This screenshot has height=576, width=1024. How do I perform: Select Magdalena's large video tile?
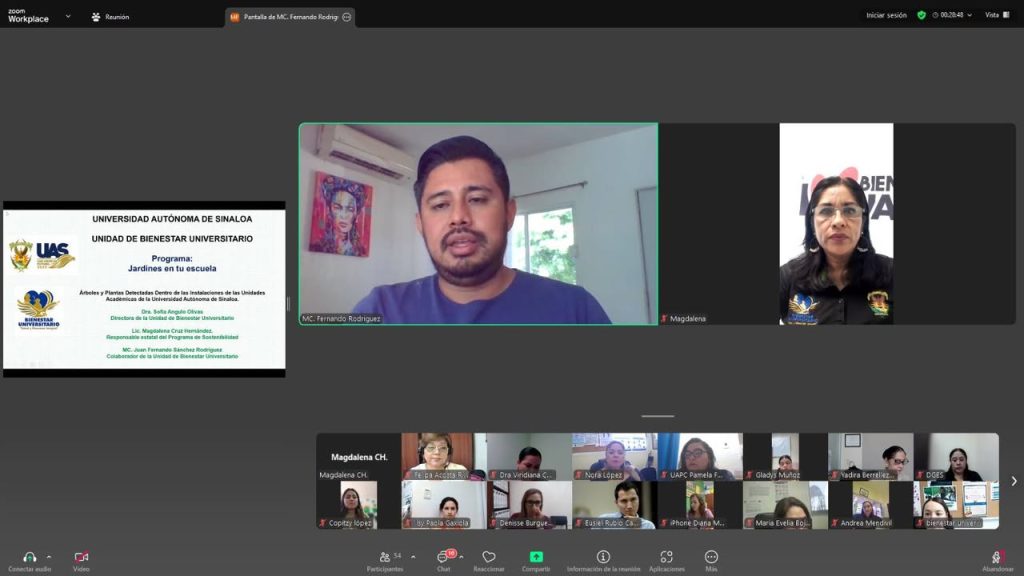837,224
